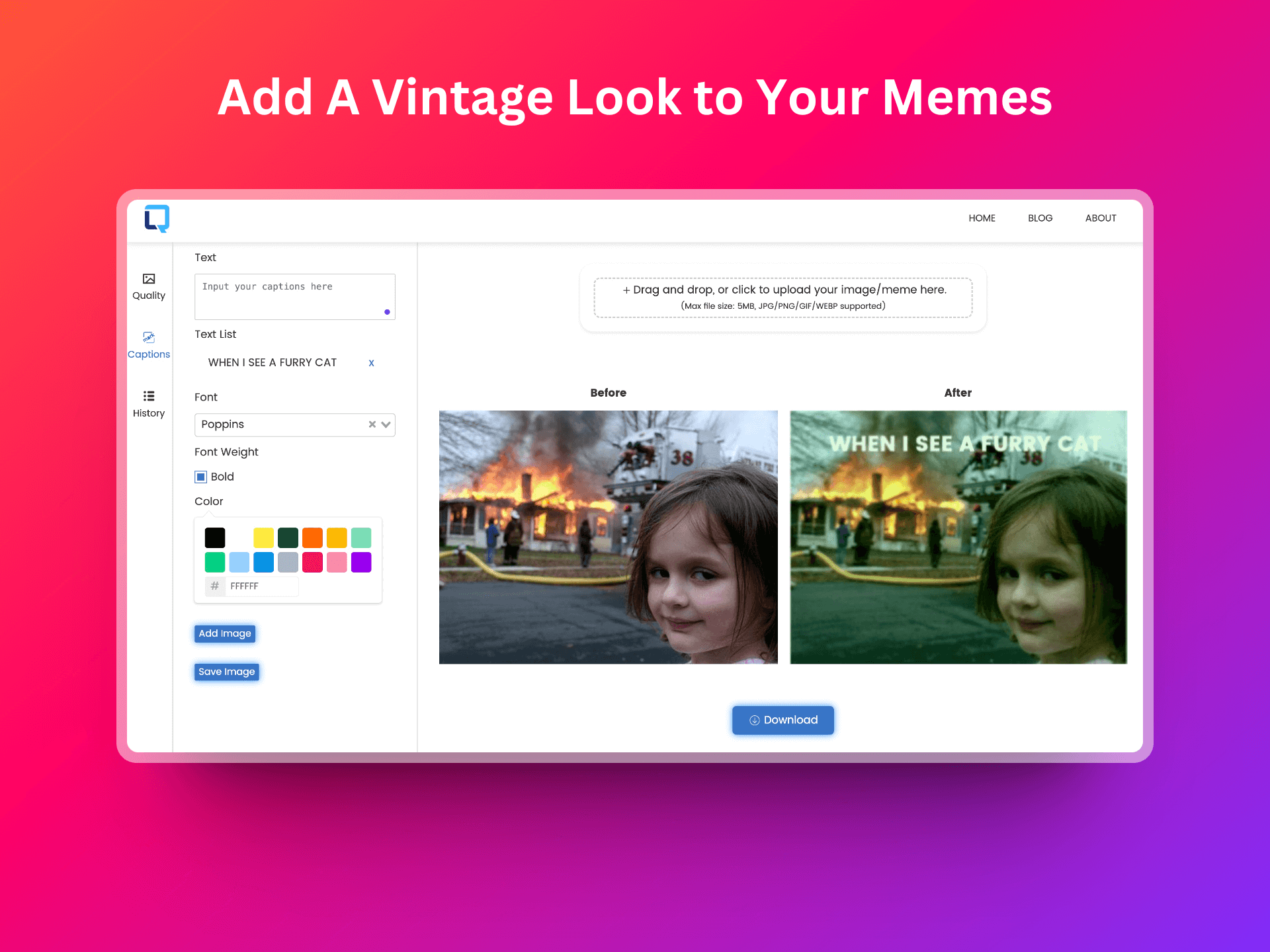Open the ABOUT page link
Screen dimensions: 1270x952
[1101, 218]
